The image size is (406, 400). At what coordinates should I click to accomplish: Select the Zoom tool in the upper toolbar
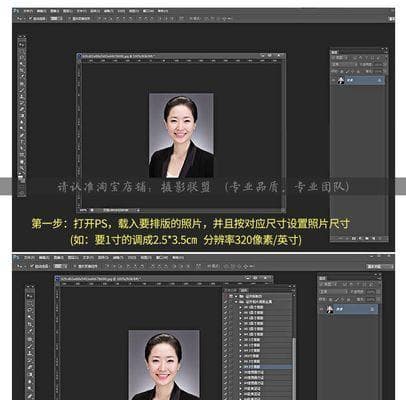pyautogui.click(x=22, y=168)
